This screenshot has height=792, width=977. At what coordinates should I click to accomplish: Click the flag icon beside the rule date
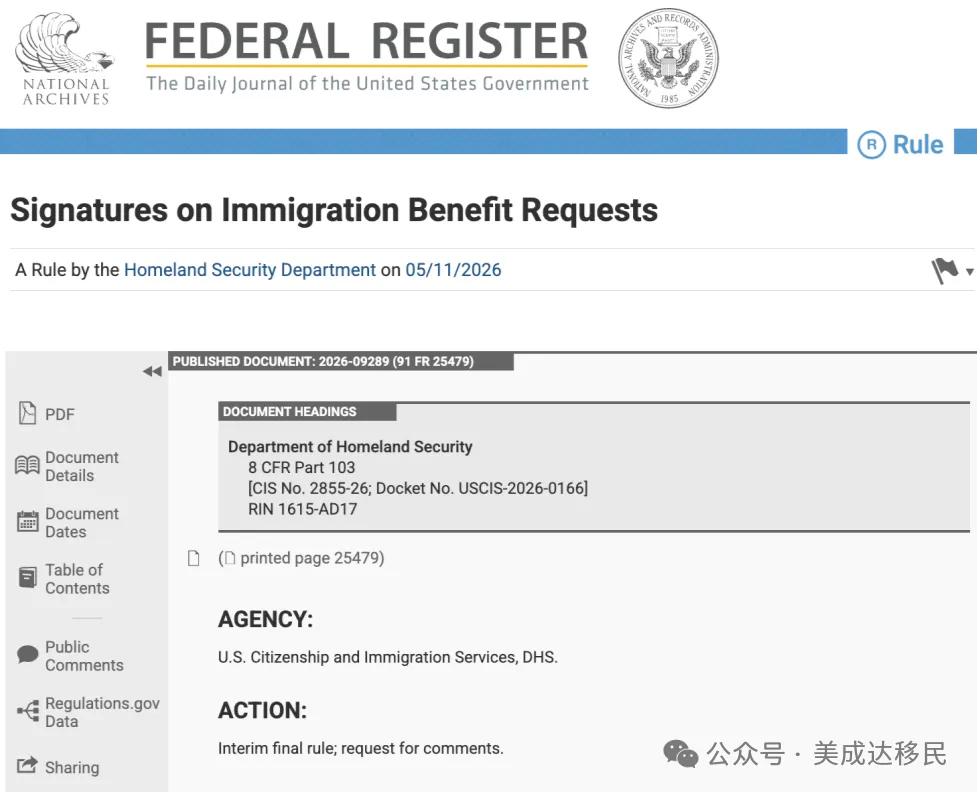[945, 270]
